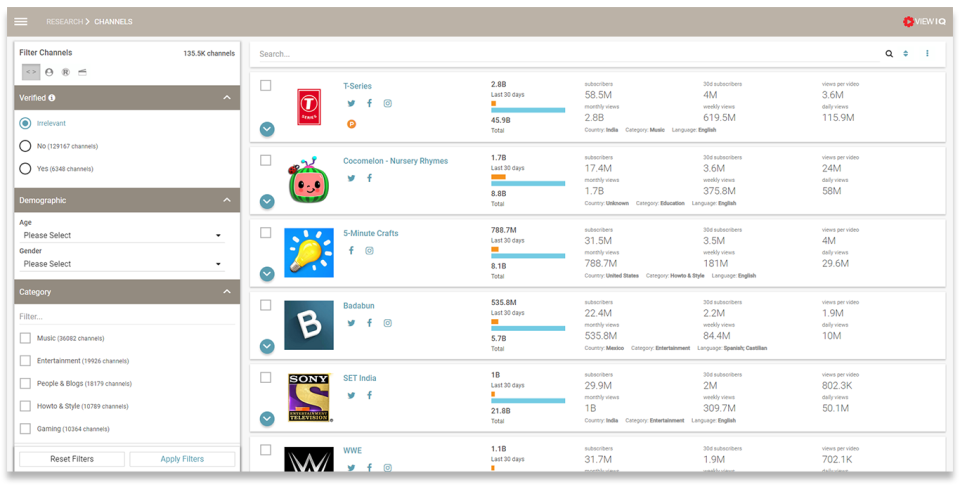Expand T-Series channel details
This screenshot has width=960, height=487.
[267, 129]
